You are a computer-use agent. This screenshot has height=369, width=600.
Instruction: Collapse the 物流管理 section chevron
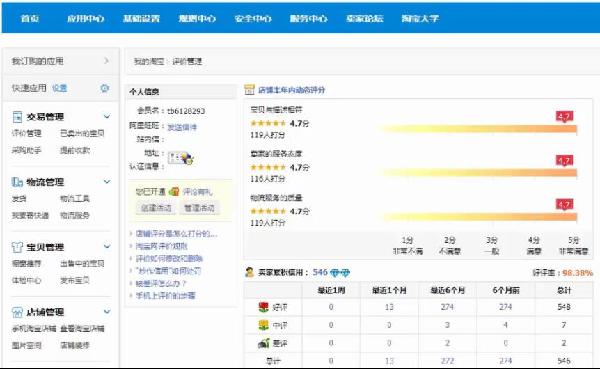(107, 181)
